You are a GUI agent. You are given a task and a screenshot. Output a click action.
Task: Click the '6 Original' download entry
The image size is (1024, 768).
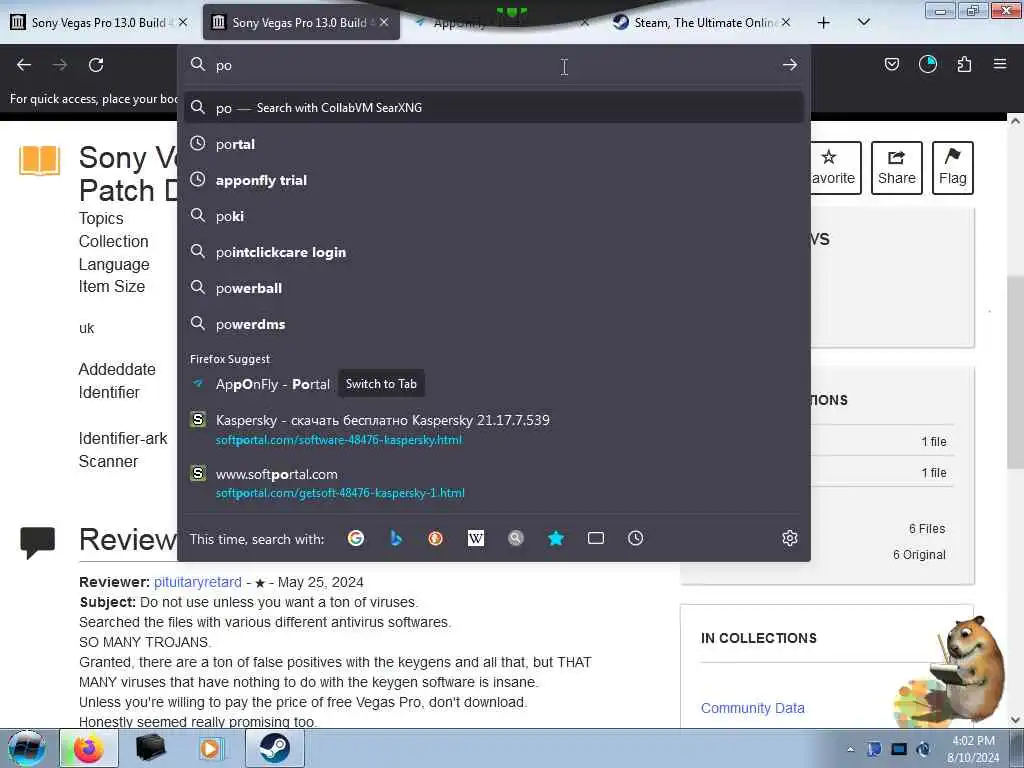click(919, 554)
